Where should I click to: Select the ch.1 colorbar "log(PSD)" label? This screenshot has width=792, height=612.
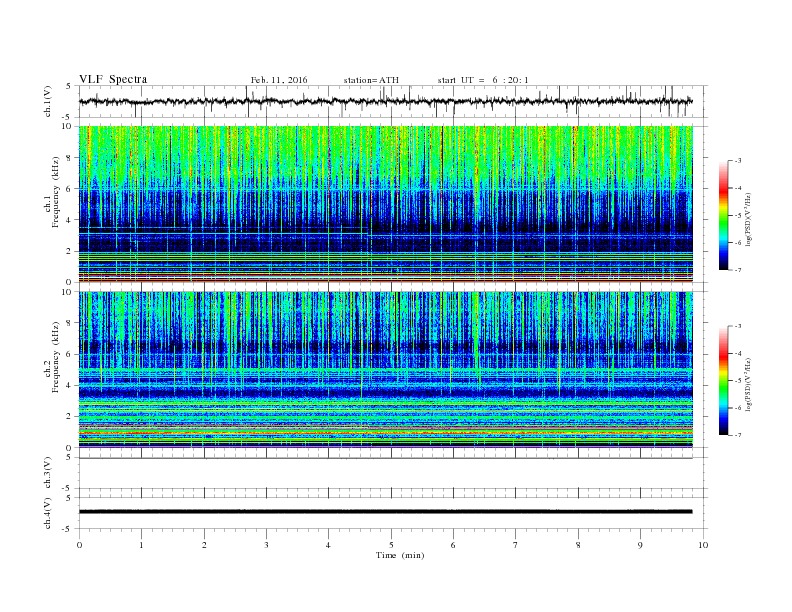click(x=748, y=220)
